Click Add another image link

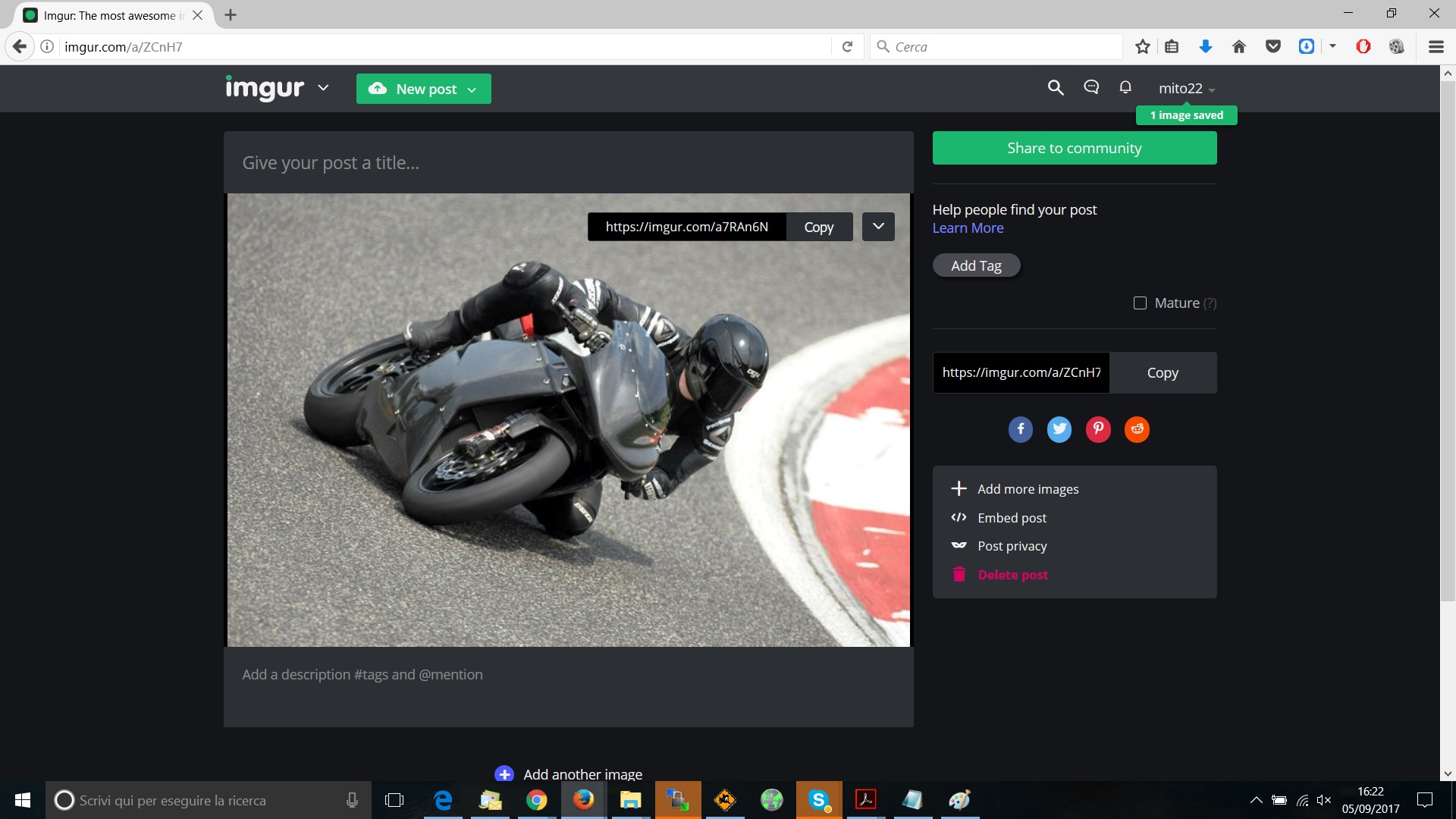582,774
